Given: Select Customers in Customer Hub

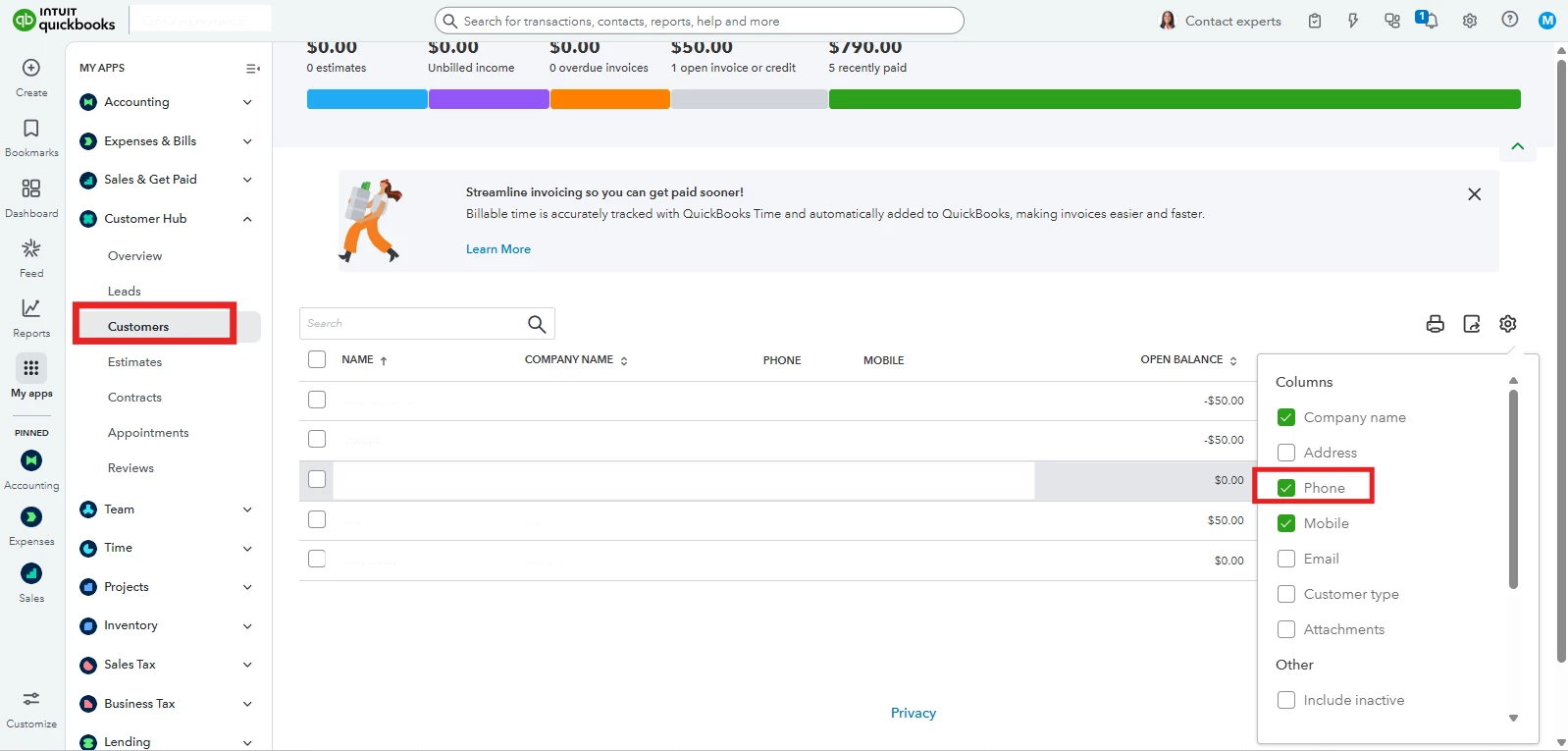Looking at the screenshot, I should (138, 327).
